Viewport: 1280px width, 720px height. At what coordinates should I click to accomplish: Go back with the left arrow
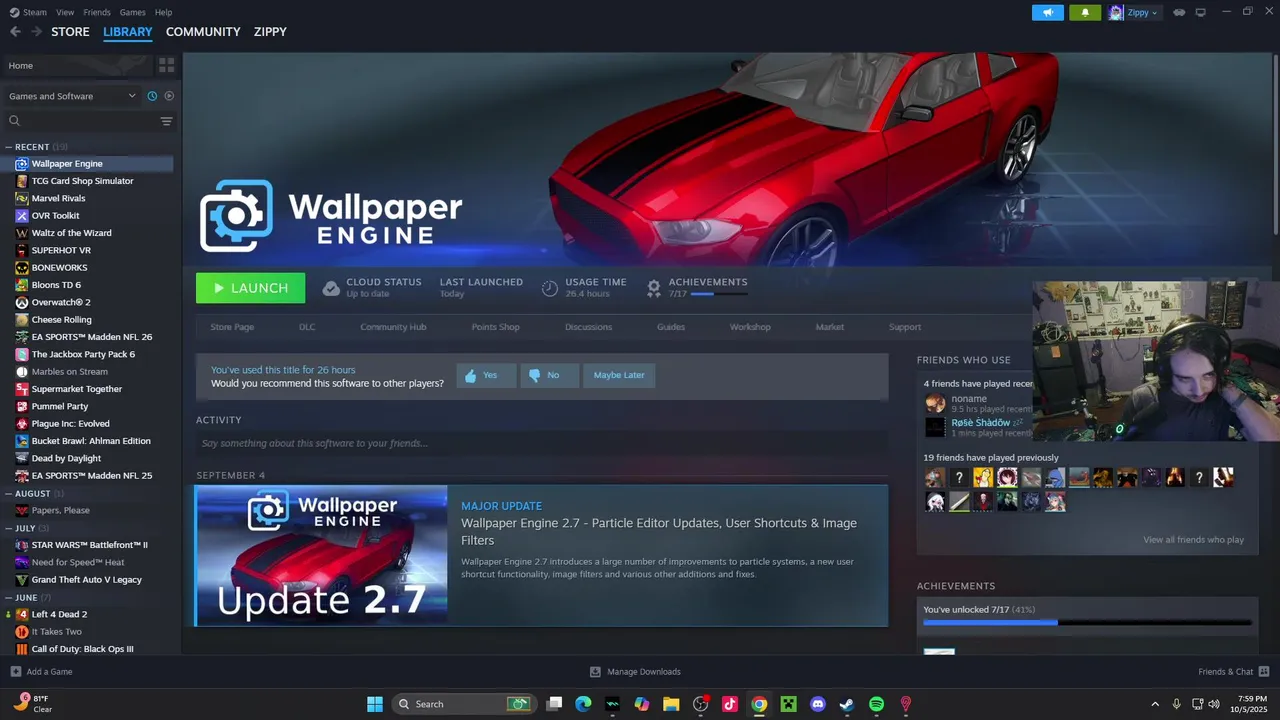tap(15, 32)
